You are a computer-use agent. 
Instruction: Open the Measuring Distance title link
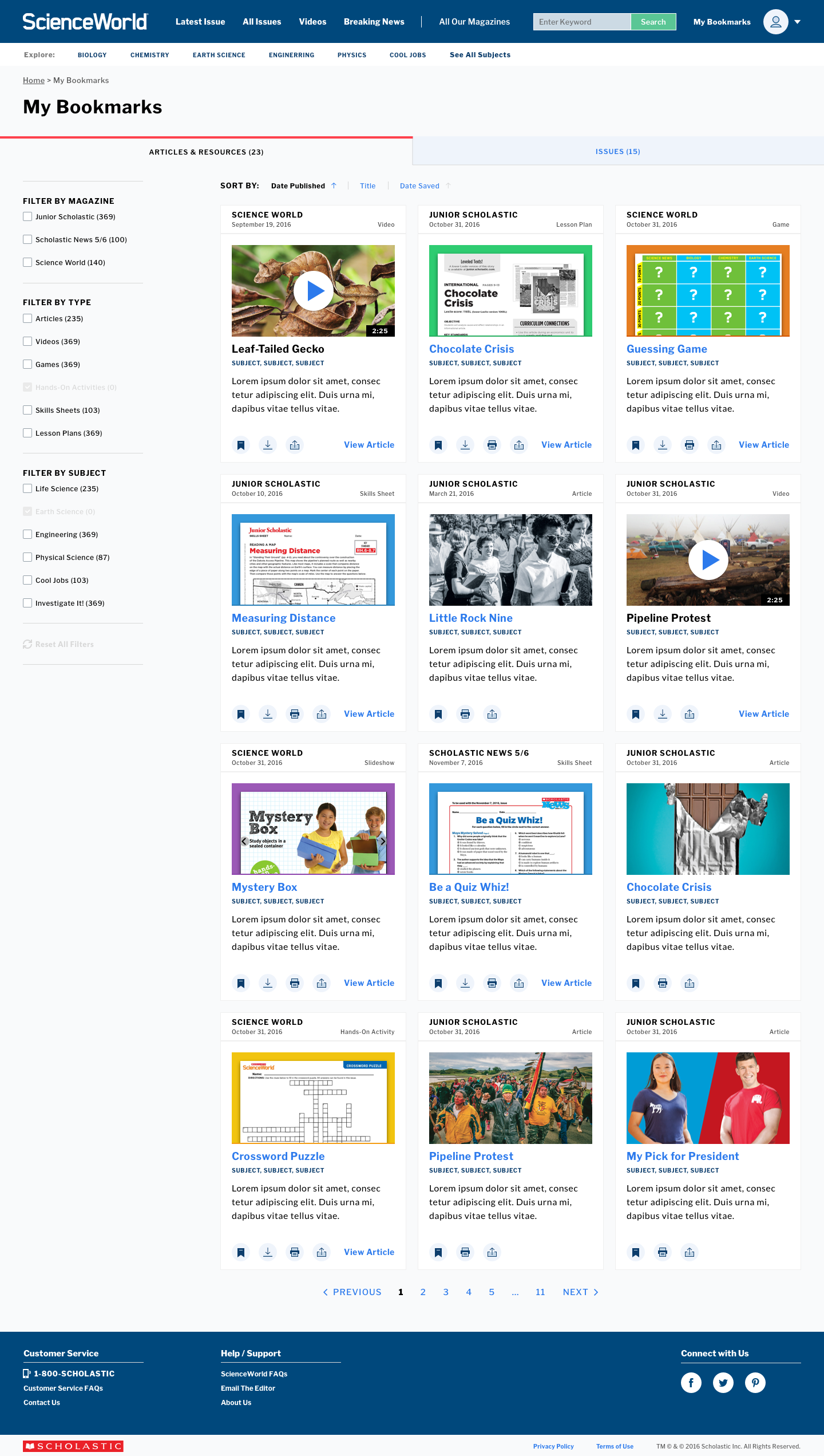tap(283, 618)
